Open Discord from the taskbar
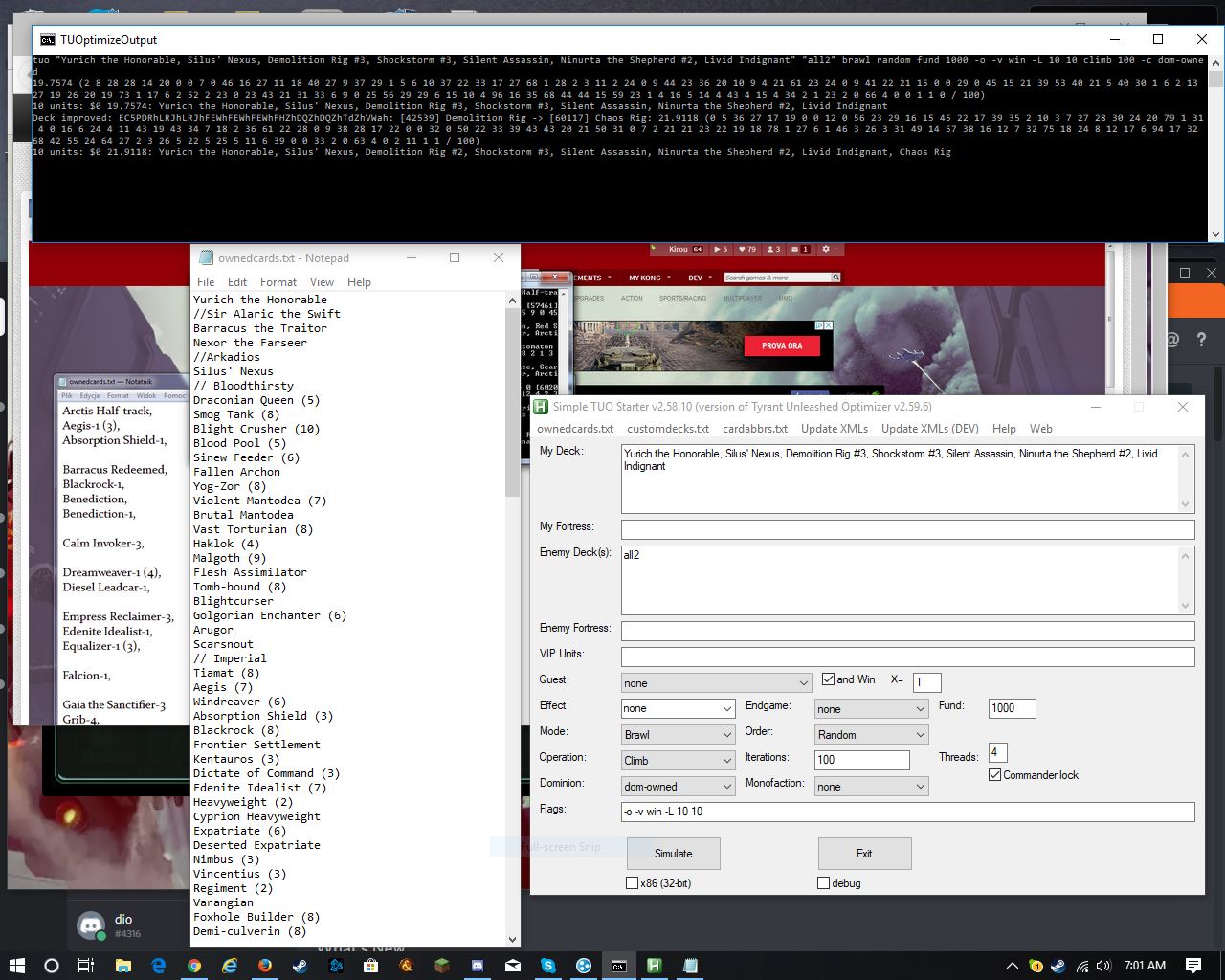 (478, 966)
